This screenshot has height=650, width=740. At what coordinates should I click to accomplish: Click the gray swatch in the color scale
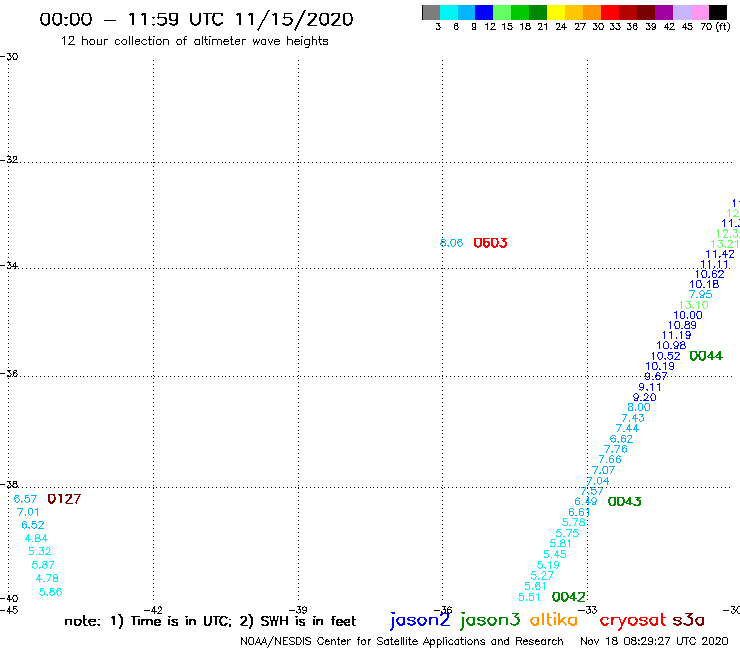pos(431,12)
